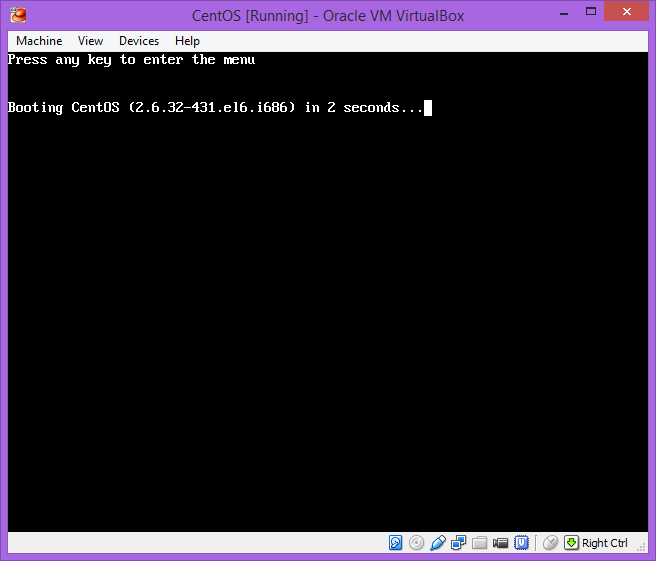Screen dimensions: 656x561
Task: Open the Devices menu
Action: 139,41
